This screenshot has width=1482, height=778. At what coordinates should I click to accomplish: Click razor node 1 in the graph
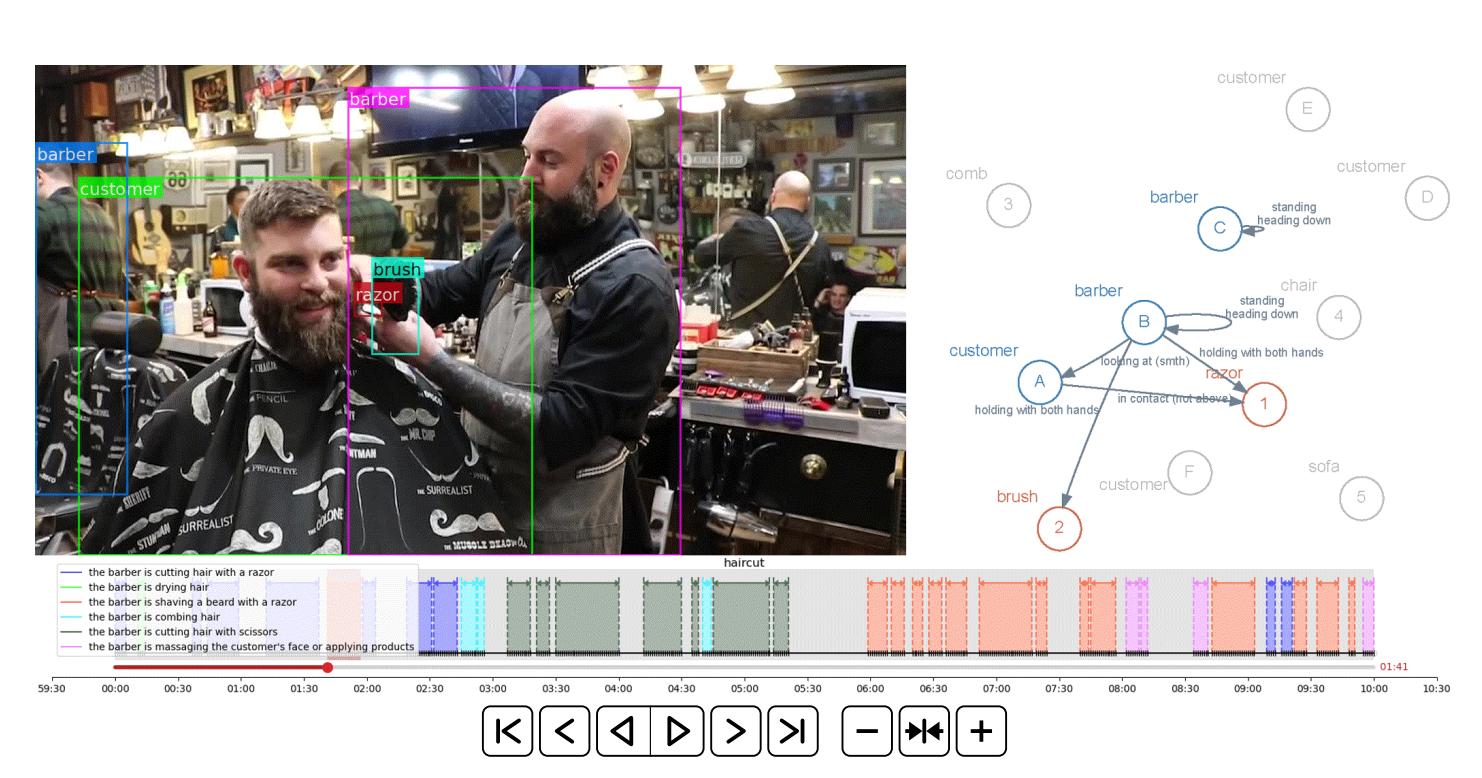tap(1264, 404)
